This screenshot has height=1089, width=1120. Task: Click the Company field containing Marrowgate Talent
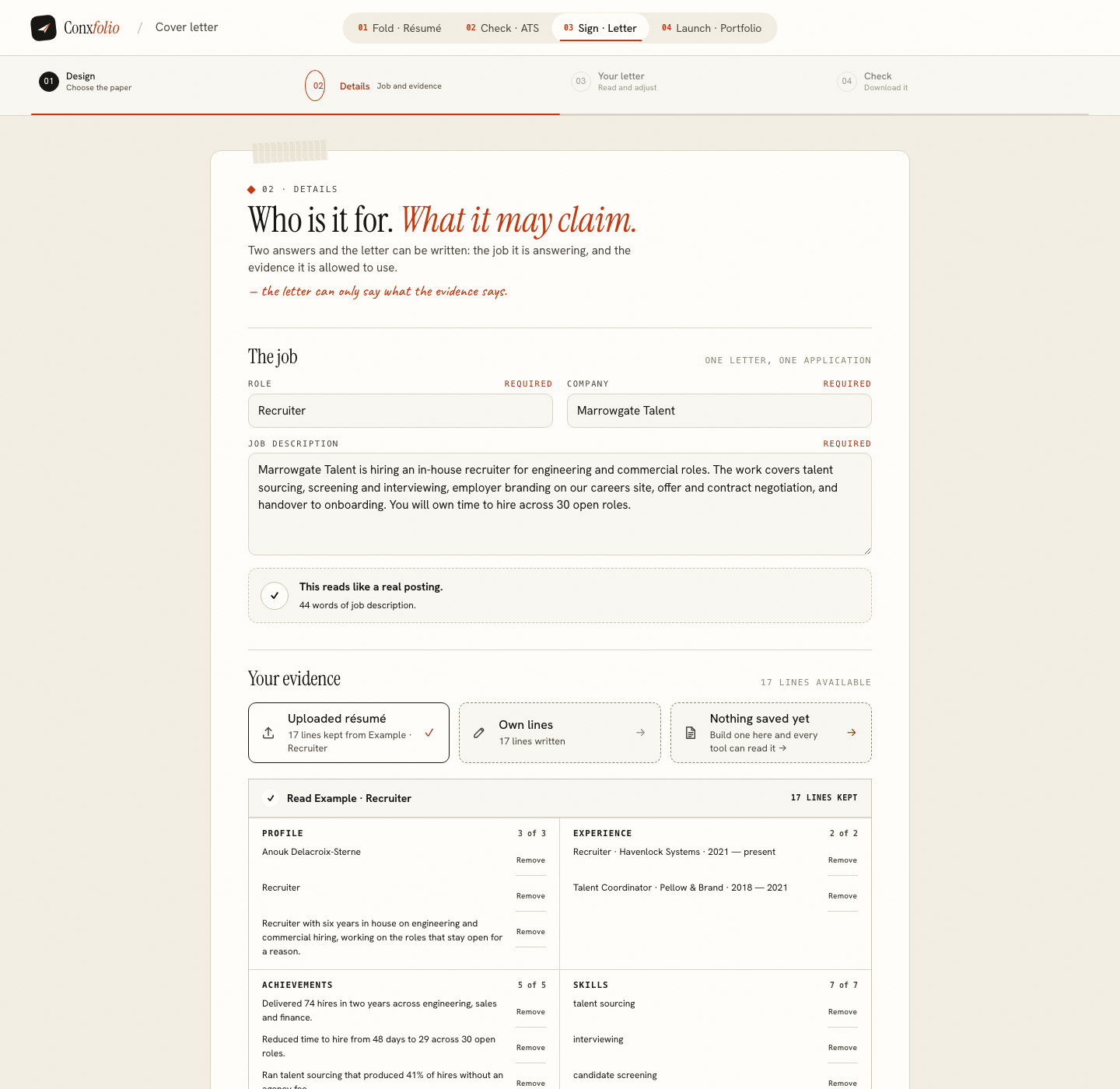(x=719, y=411)
